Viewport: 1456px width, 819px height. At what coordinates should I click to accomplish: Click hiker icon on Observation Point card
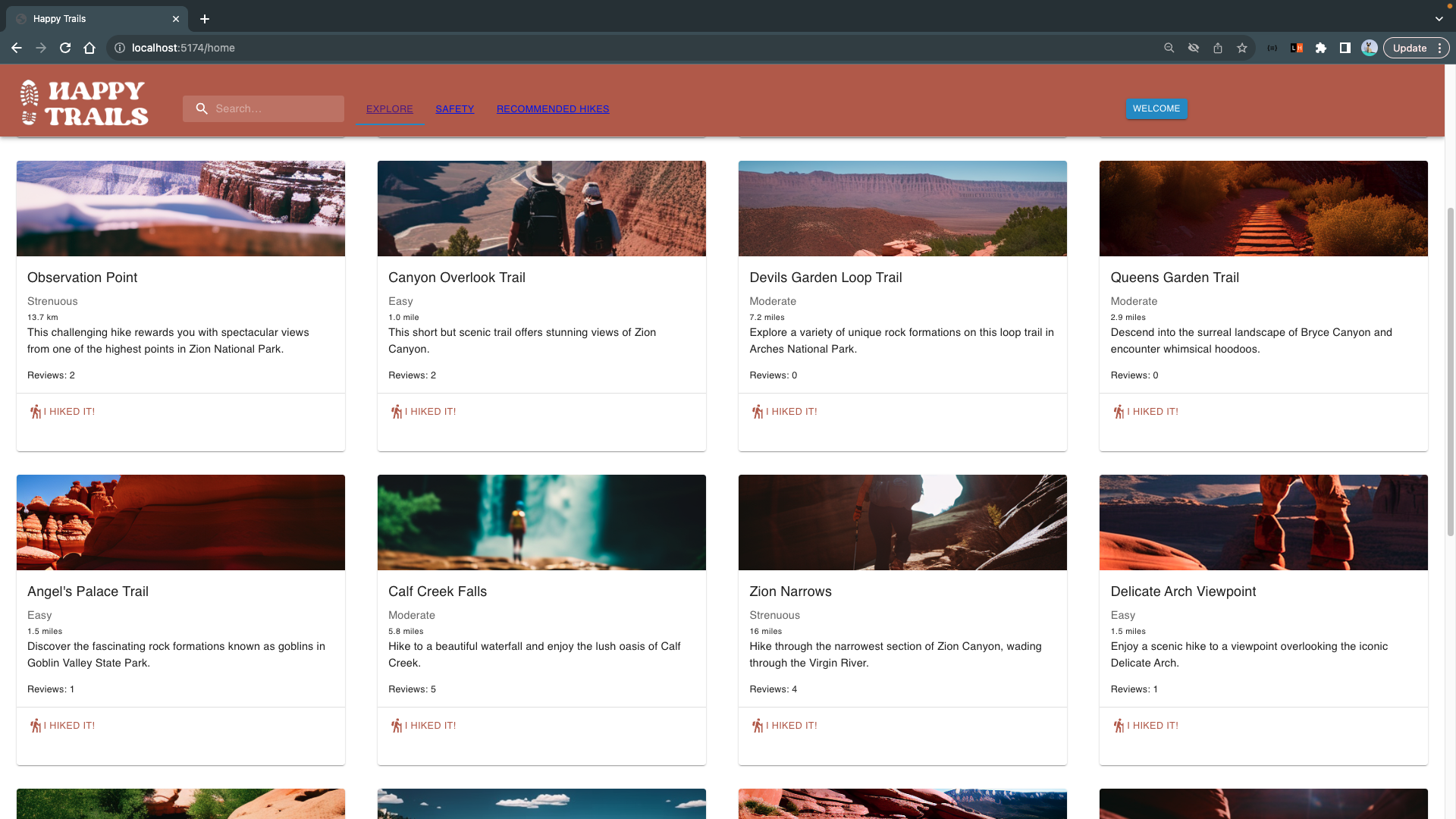pyautogui.click(x=35, y=412)
